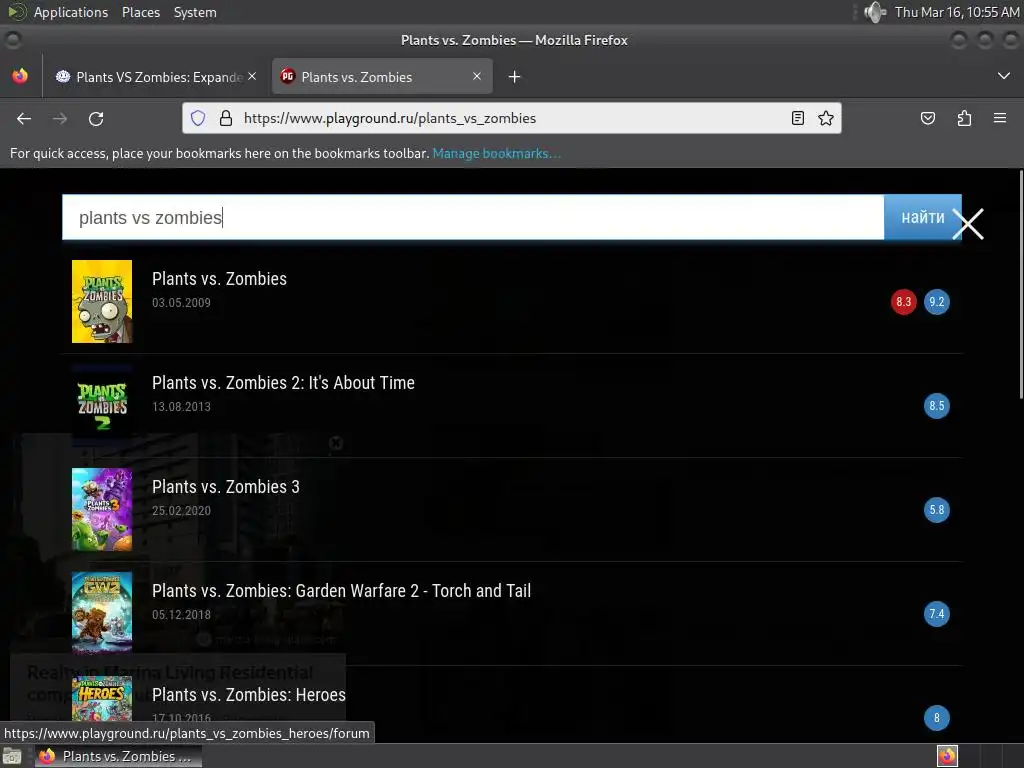Open the Plants vs. Zombies cover thumbnail

click(102, 301)
